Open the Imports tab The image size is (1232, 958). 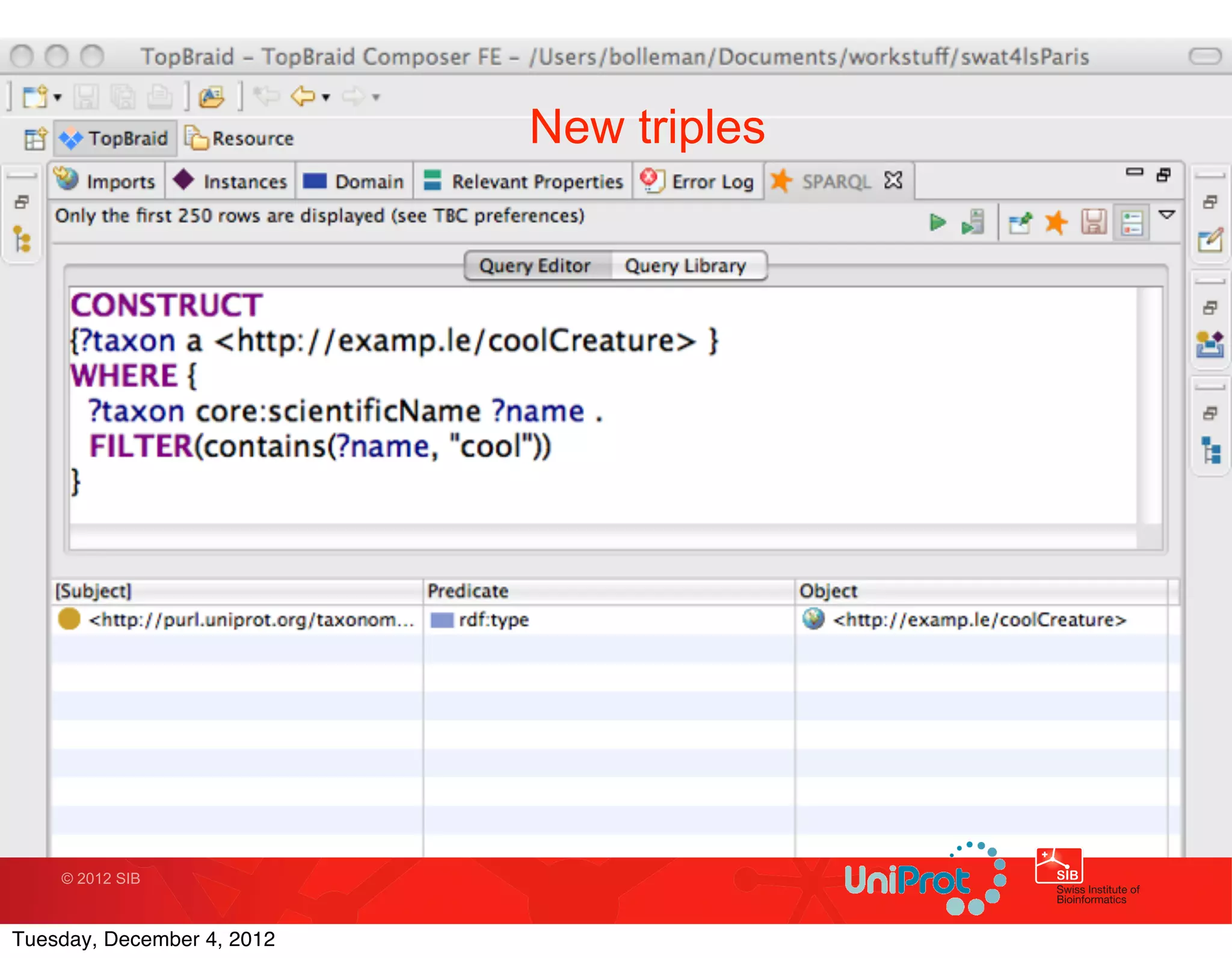point(107,181)
